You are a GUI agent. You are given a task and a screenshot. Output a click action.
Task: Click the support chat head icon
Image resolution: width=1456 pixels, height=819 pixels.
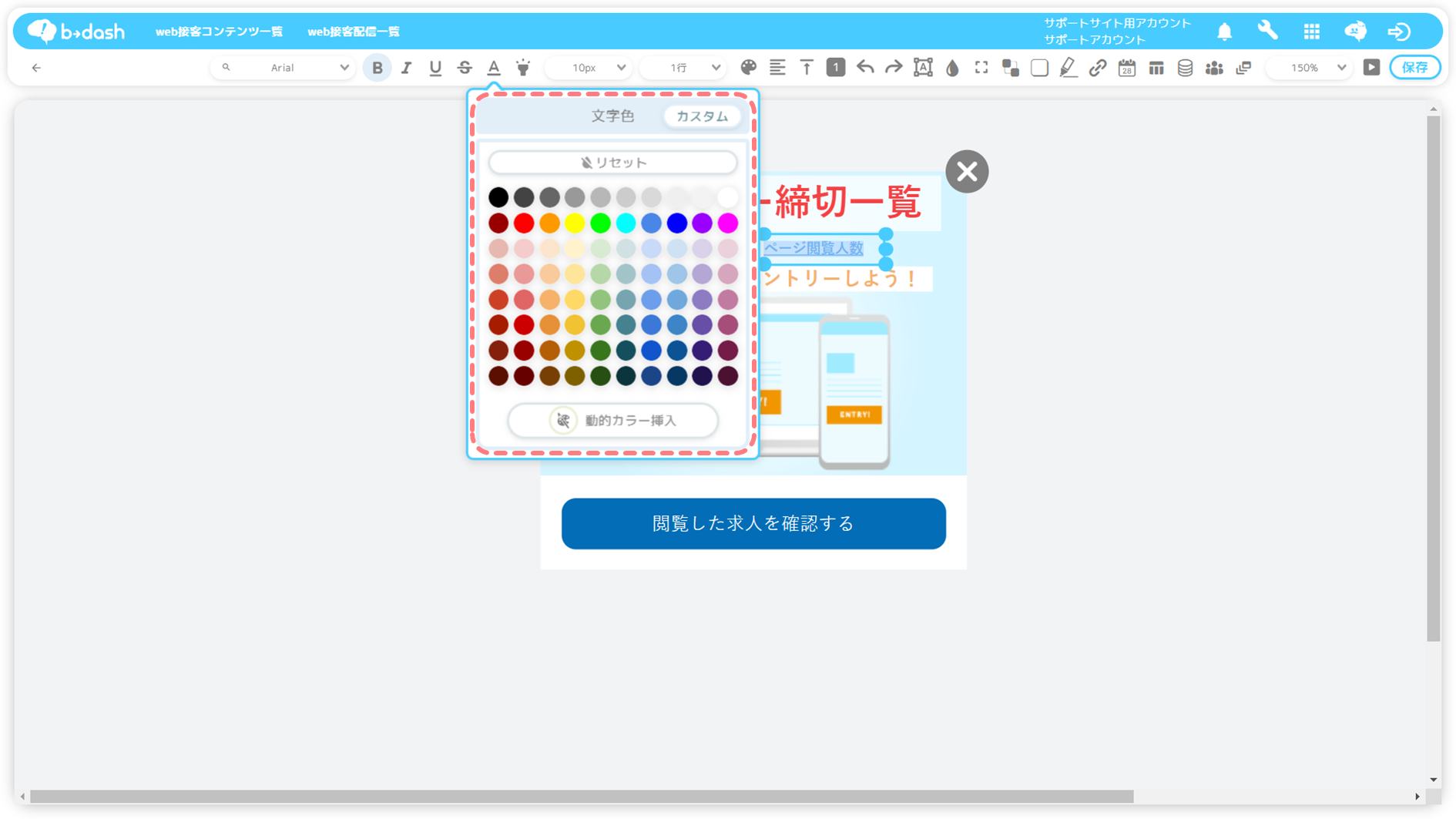click(1356, 32)
